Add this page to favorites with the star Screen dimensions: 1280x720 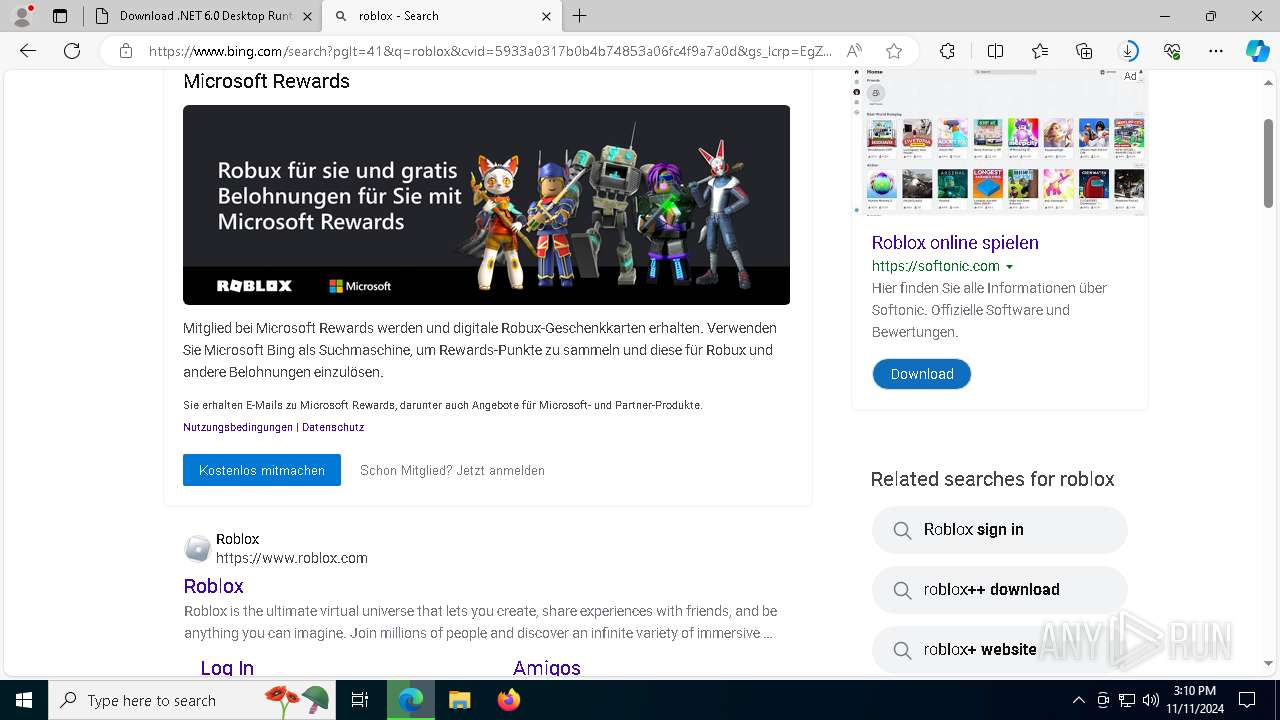point(894,51)
